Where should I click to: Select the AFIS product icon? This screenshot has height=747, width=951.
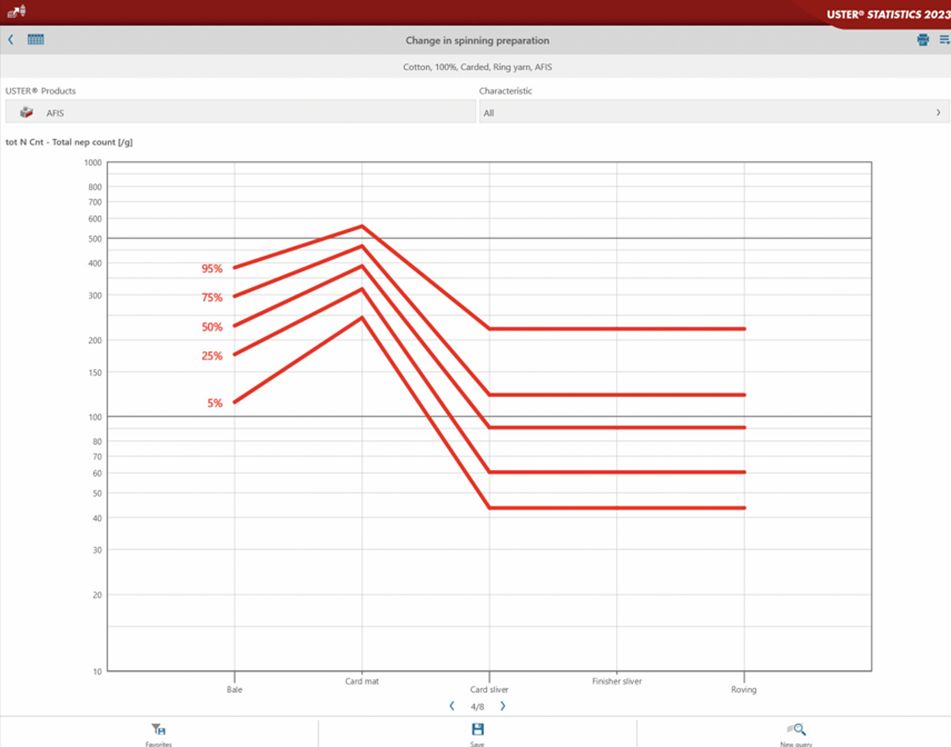pos(26,112)
